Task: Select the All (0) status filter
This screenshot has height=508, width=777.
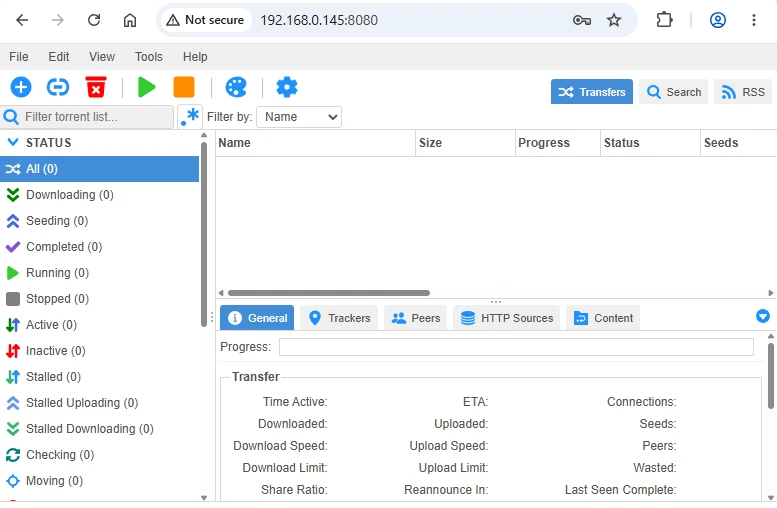Action: coord(99,169)
